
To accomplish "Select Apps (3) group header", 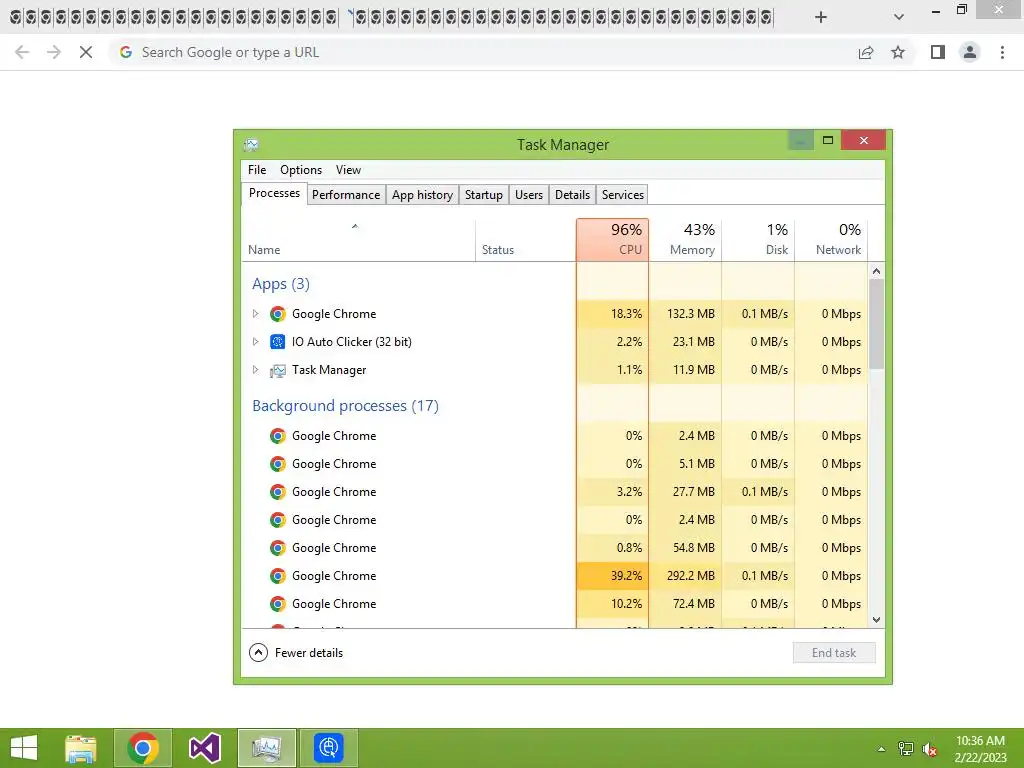I will click(281, 284).
